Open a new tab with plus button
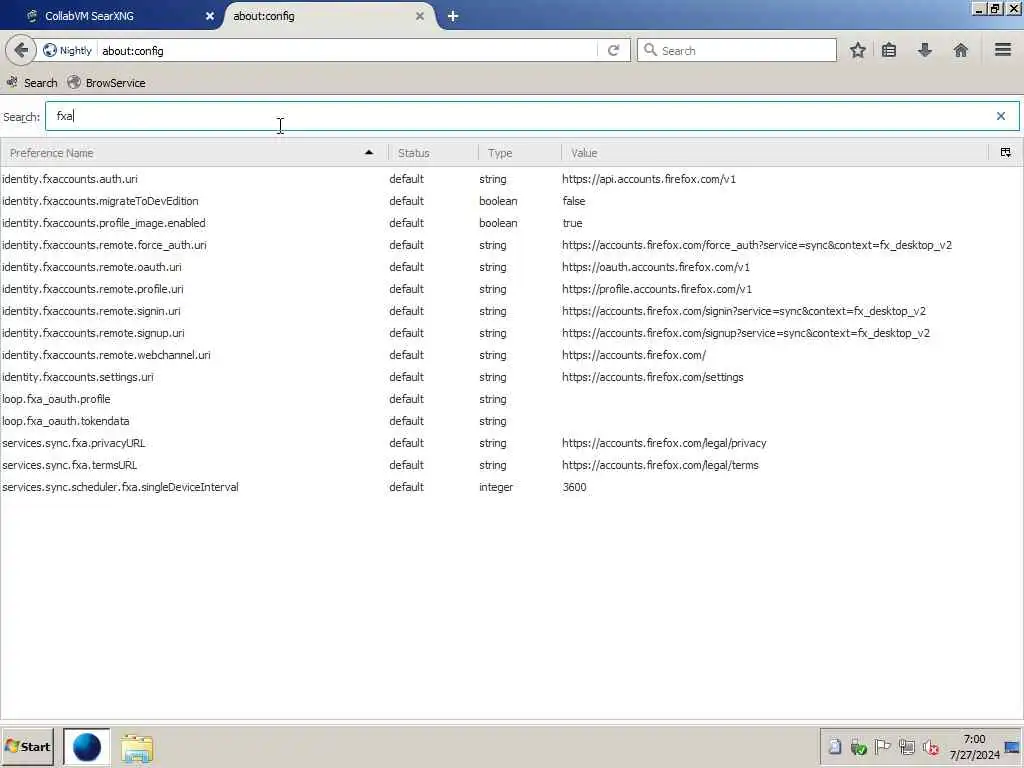This screenshot has width=1024, height=768. click(453, 16)
